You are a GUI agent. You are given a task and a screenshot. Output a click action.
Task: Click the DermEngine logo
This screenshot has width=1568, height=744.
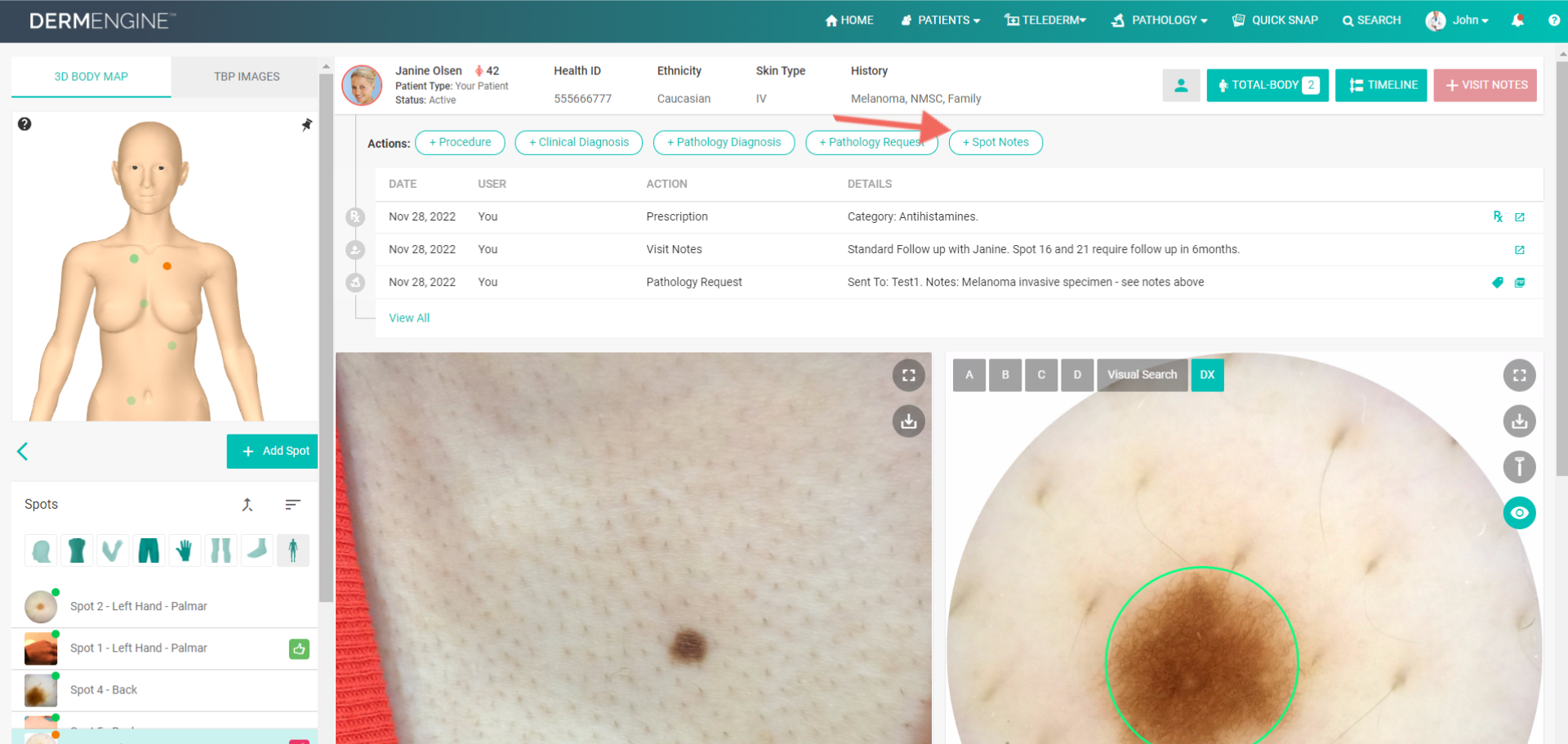click(102, 21)
